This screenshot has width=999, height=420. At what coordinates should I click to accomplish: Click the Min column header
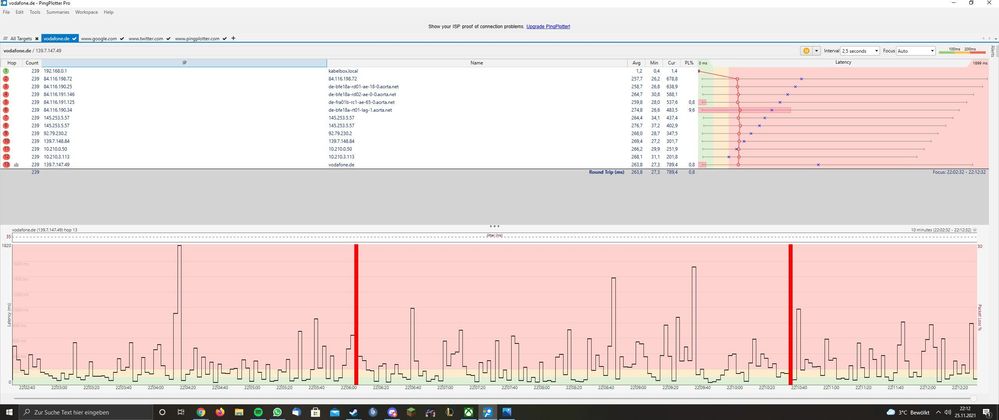click(x=654, y=63)
